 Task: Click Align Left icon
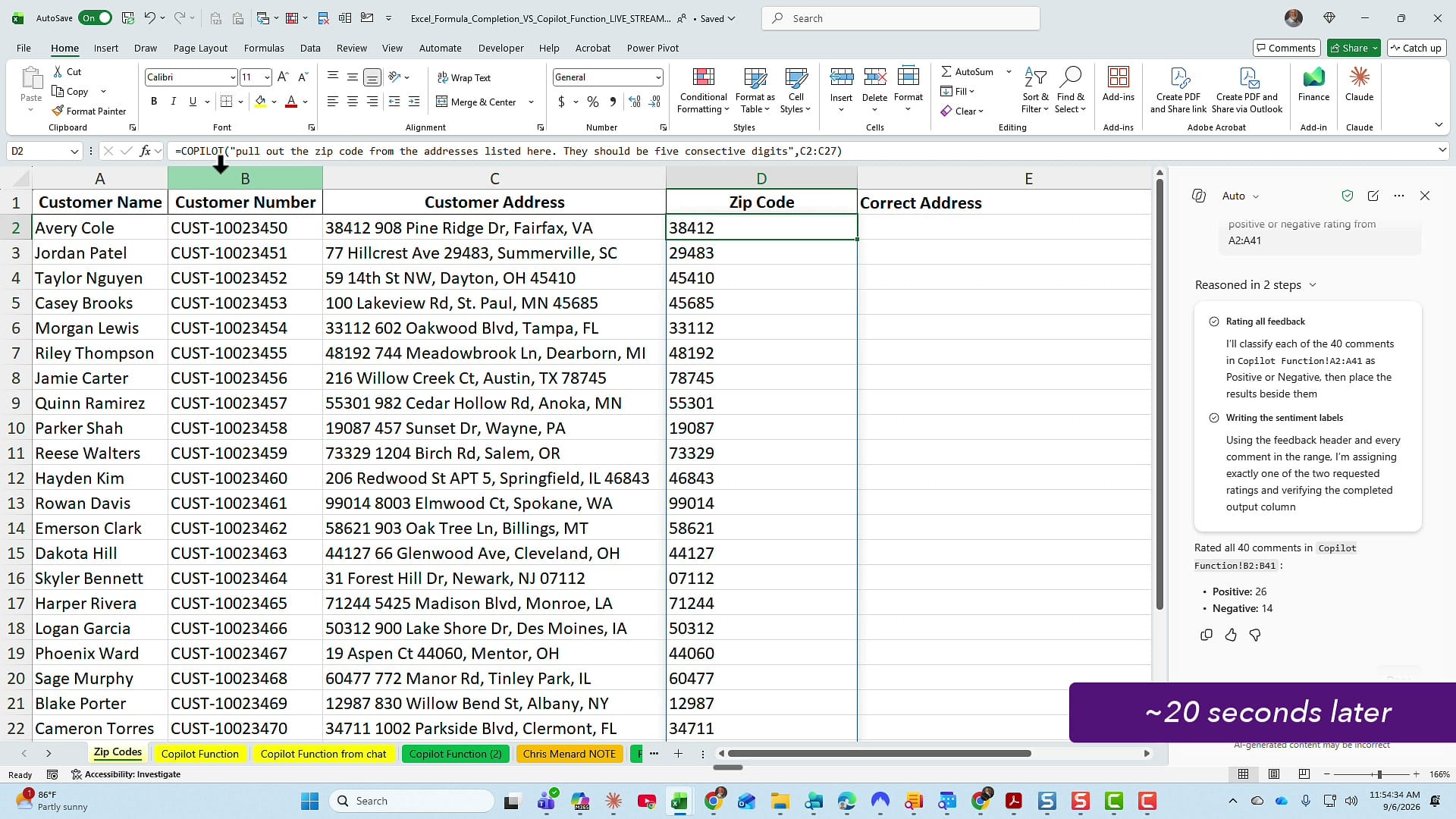click(332, 102)
